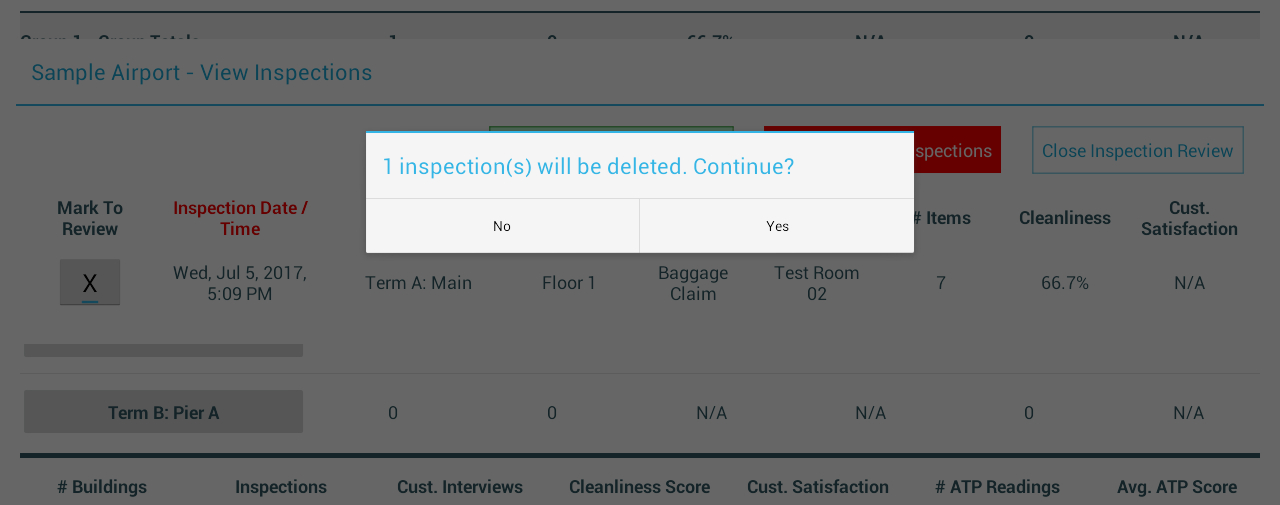Screen dimensions: 1280x505
Task: Click the Test Room 02 cell
Action: click(817, 283)
